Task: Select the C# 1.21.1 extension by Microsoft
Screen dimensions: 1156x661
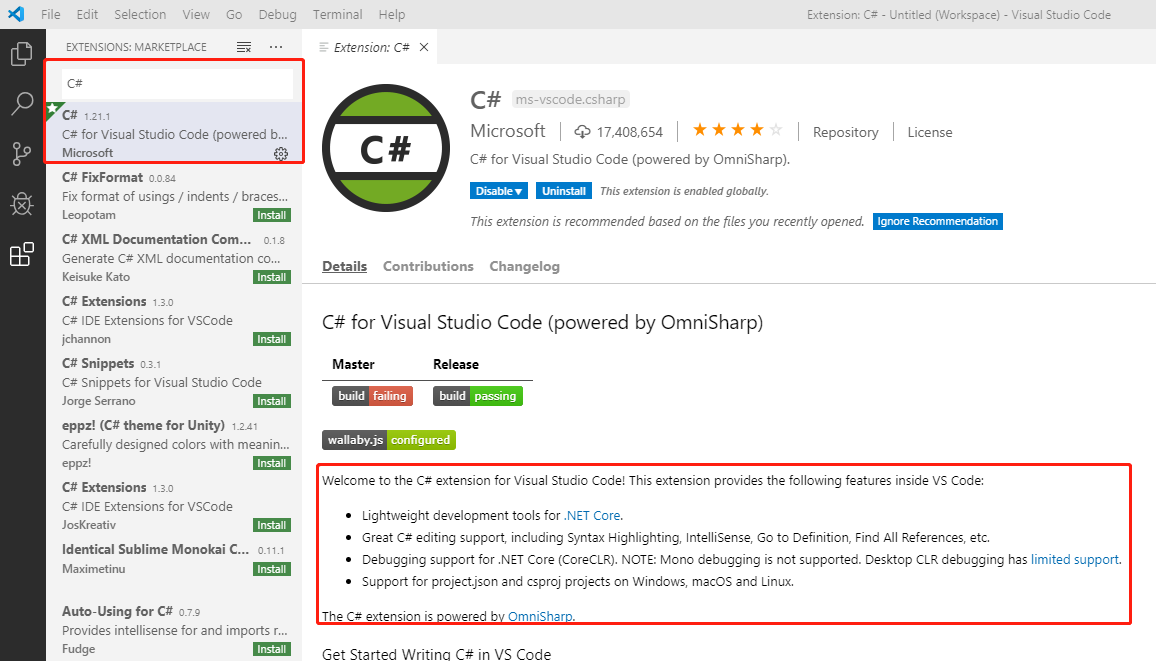Action: pos(174,133)
